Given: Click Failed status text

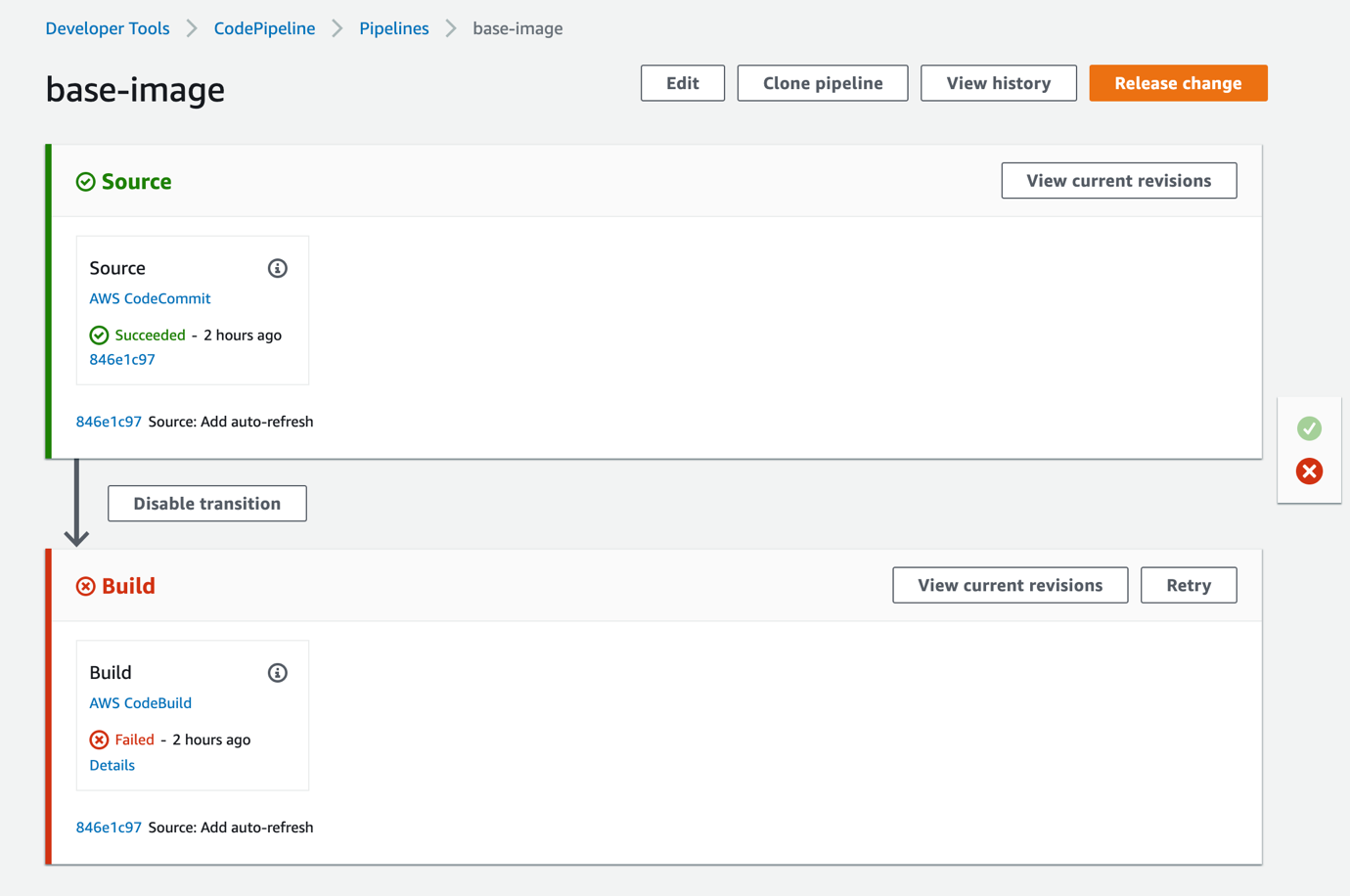Looking at the screenshot, I should pyautogui.click(x=134, y=739).
